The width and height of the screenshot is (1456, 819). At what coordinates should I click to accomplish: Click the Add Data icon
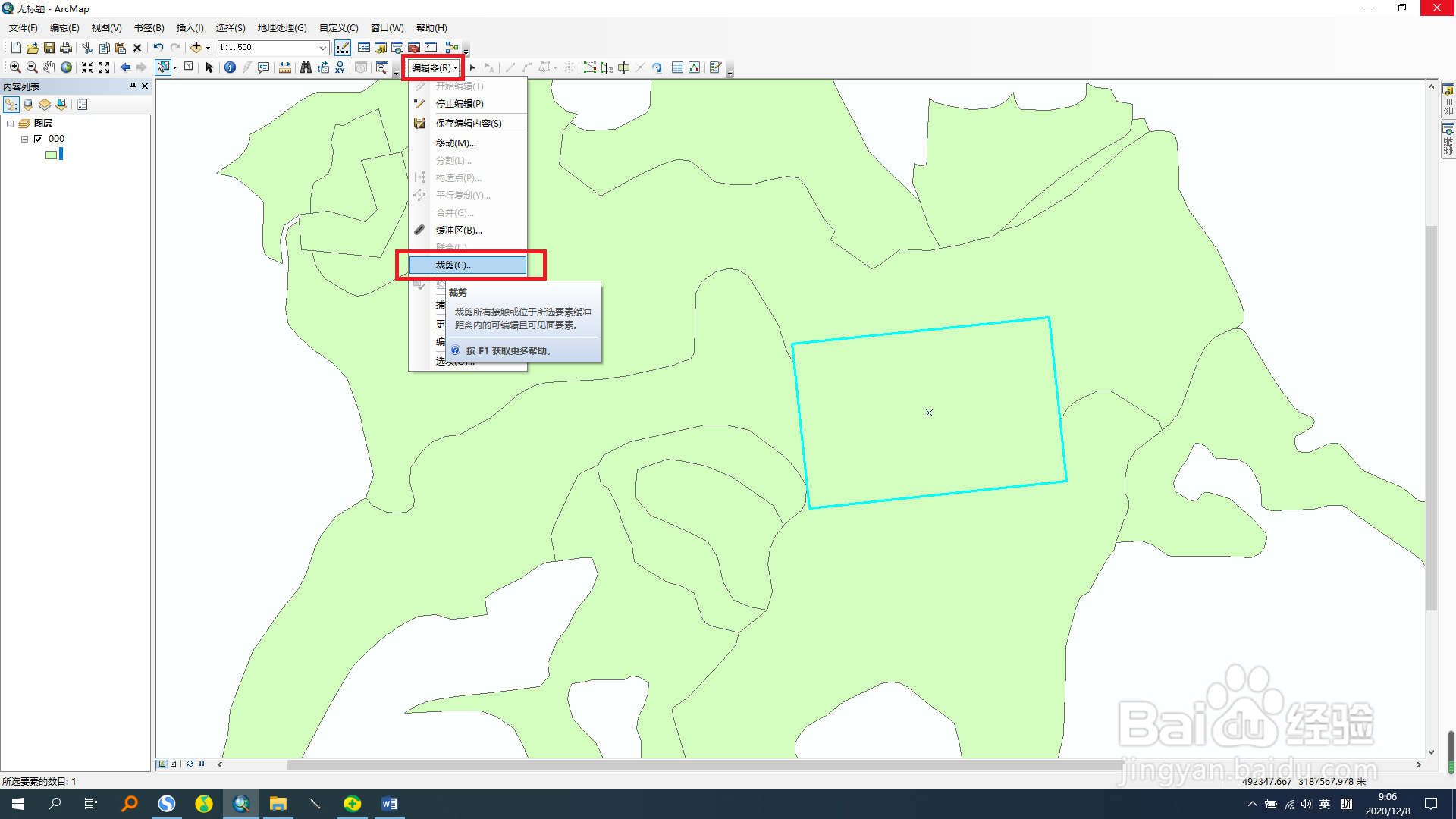coord(196,47)
